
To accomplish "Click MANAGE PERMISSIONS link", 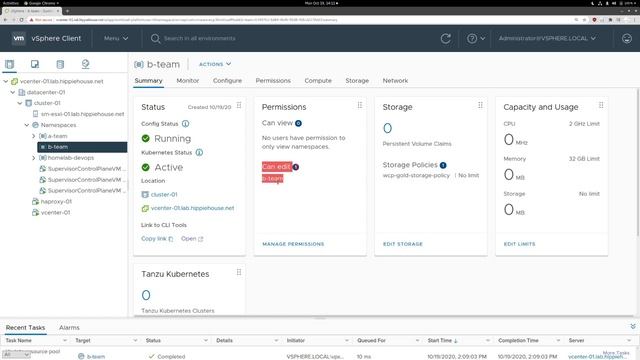I will pos(293,244).
